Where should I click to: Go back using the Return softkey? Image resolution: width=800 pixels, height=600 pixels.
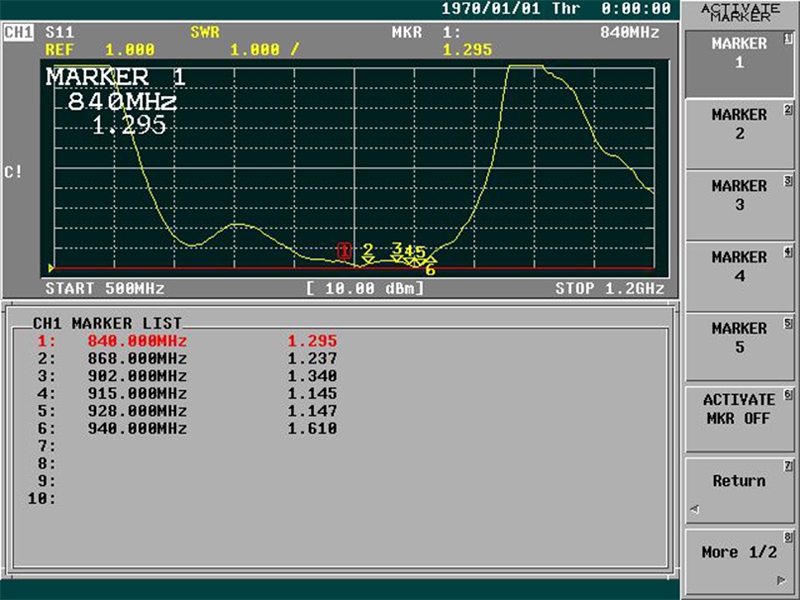[x=739, y=490]
